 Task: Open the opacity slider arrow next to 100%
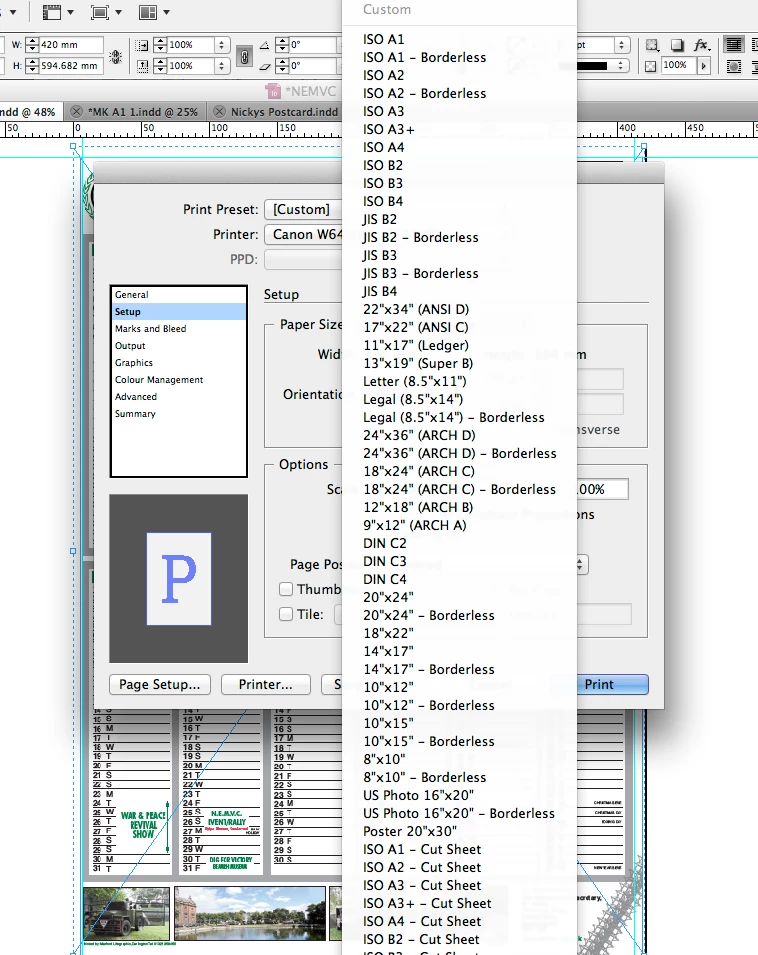click(x=704, y=66)
